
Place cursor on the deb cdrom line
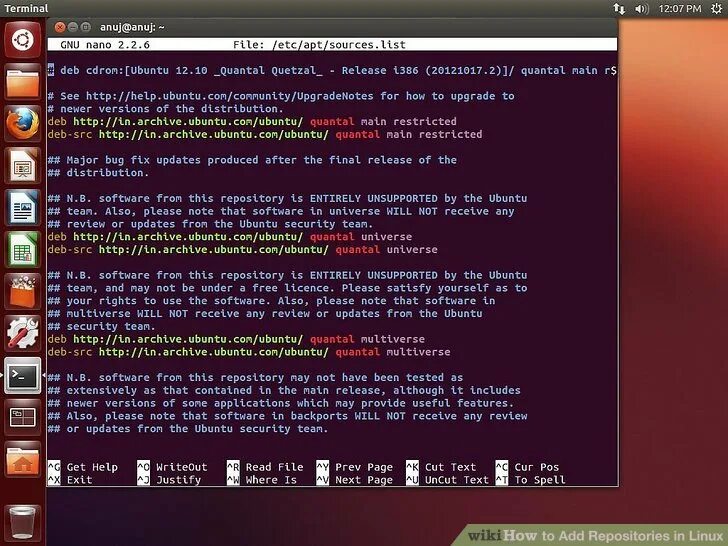click(332, 71)
